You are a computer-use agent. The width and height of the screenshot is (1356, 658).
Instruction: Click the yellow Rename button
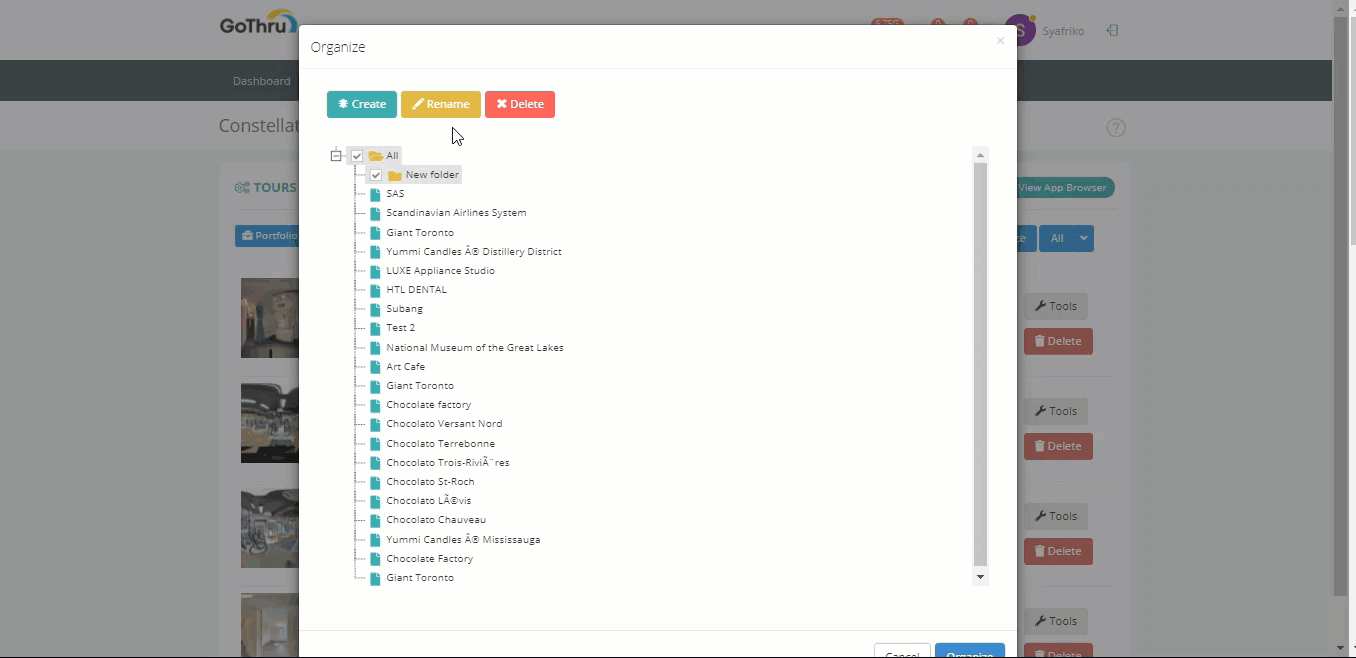click(441, 104)
